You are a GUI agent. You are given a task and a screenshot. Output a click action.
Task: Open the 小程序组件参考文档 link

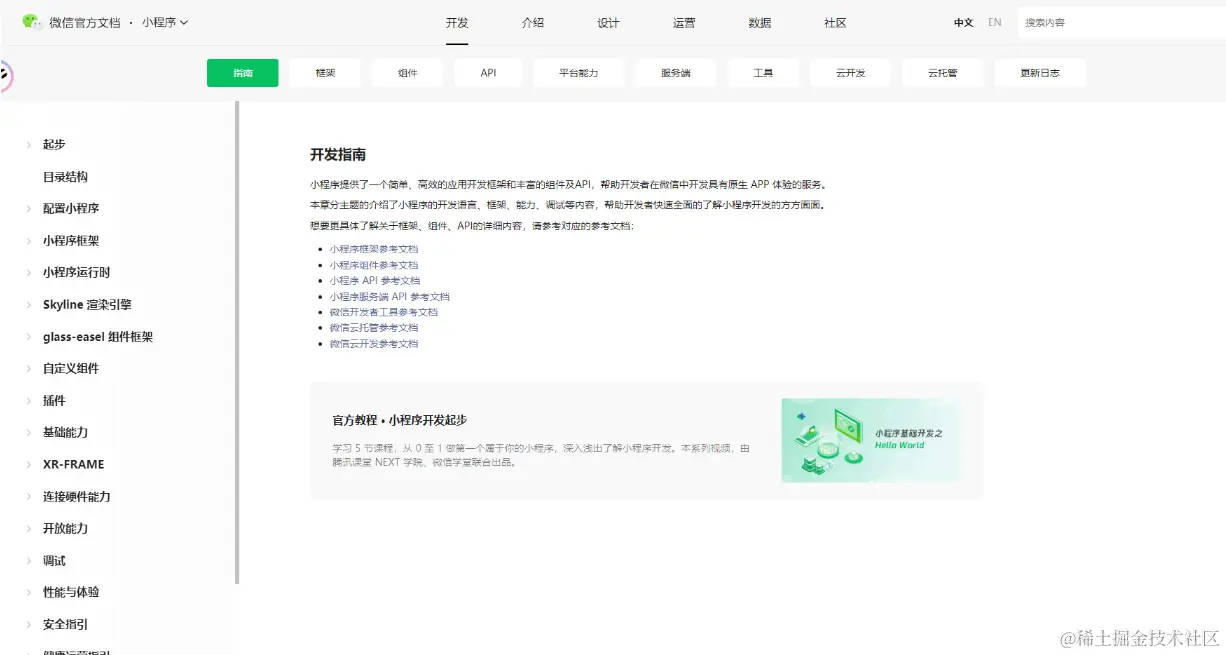(374, 265)
